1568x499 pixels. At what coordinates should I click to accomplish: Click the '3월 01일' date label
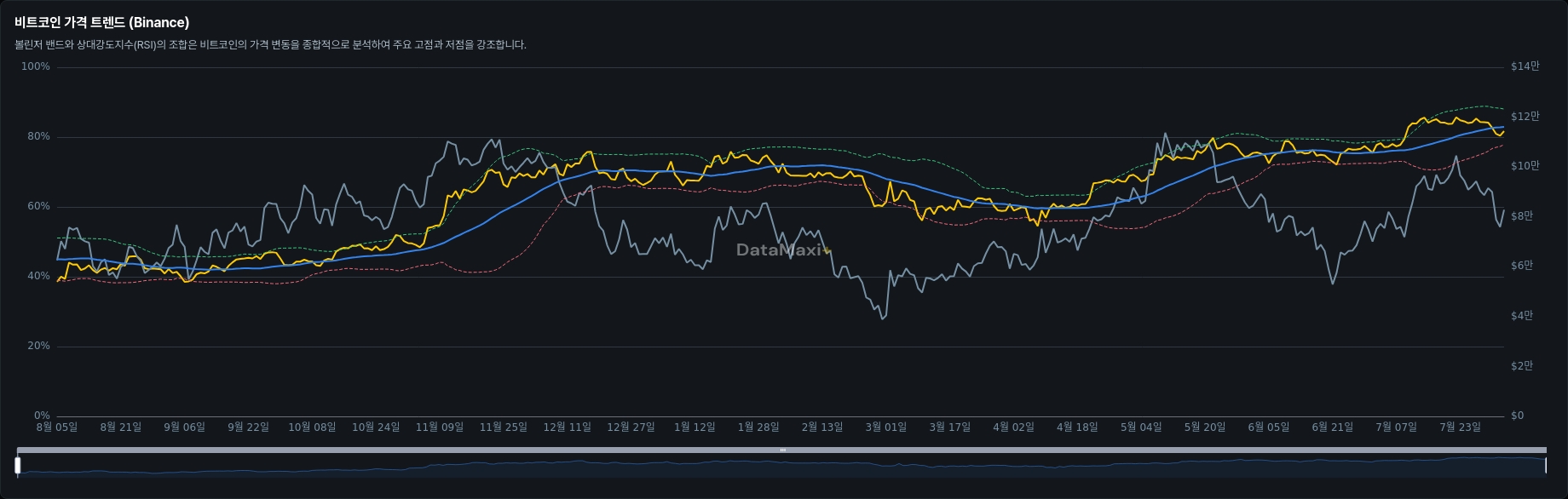886,427
